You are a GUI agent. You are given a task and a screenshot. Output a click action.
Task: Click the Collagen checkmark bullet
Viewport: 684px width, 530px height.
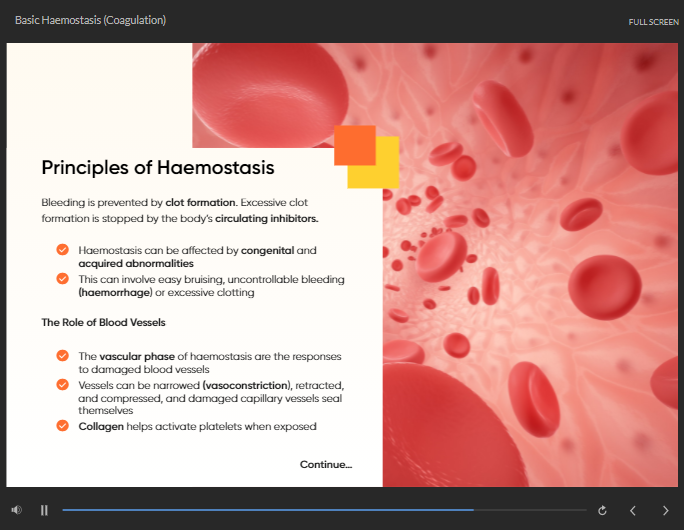(x=62, y=425)
